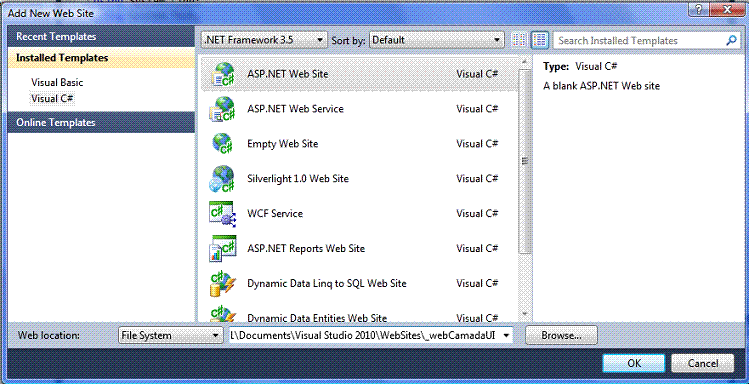This screenshot has width=749, height=384.
Task: Click the ASP.NET Web Site name text
Action: 288,74
